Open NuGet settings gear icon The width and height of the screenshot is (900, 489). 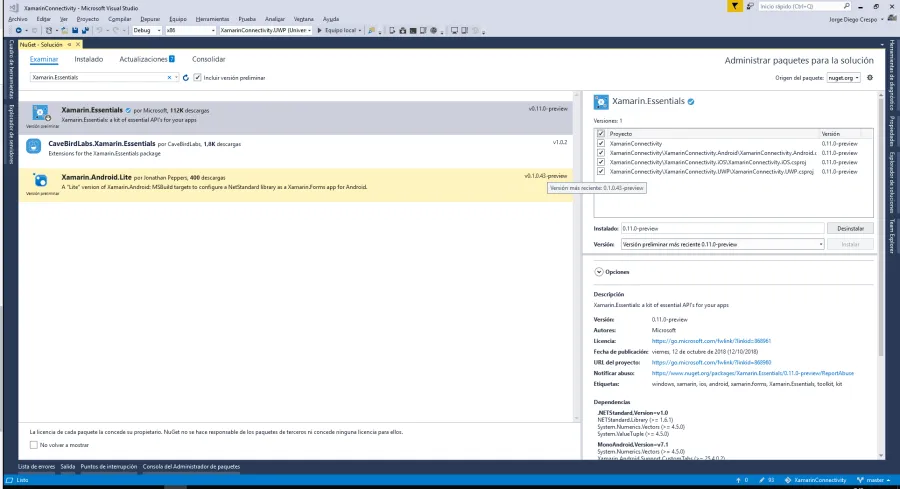pos(870,77)
